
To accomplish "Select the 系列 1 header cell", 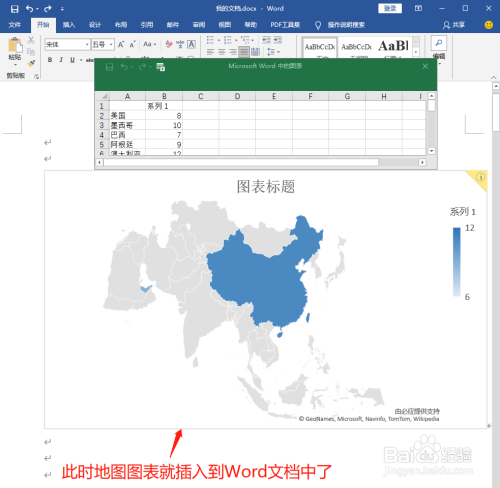I will 164,106.
